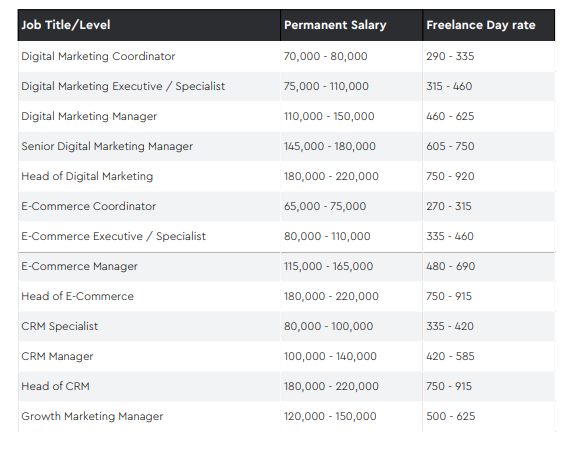Viewport: 569px width, 457px height.
Task: Select the E-Commerce Manager row title
Action: [x=79, y=266]
